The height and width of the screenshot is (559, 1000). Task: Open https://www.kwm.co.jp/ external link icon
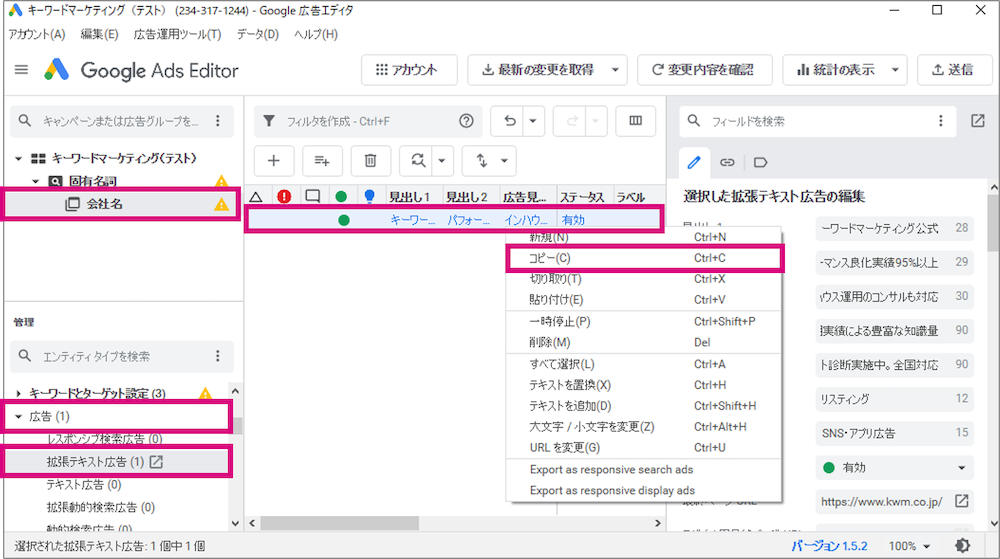(x=962, y=502)
